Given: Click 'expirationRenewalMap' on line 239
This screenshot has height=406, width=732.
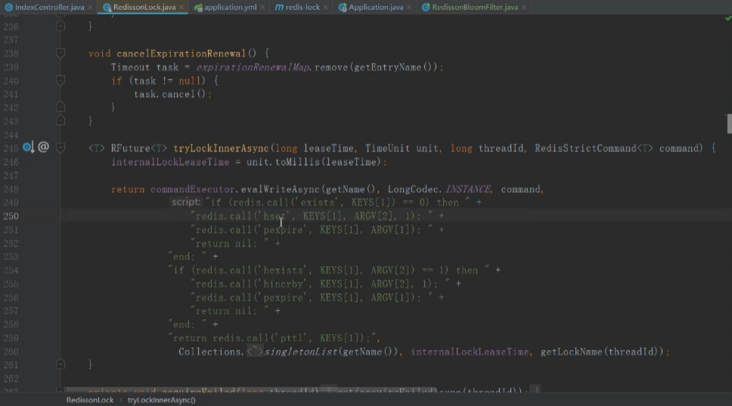Looking at the screenshot, I should pos(253,67).
